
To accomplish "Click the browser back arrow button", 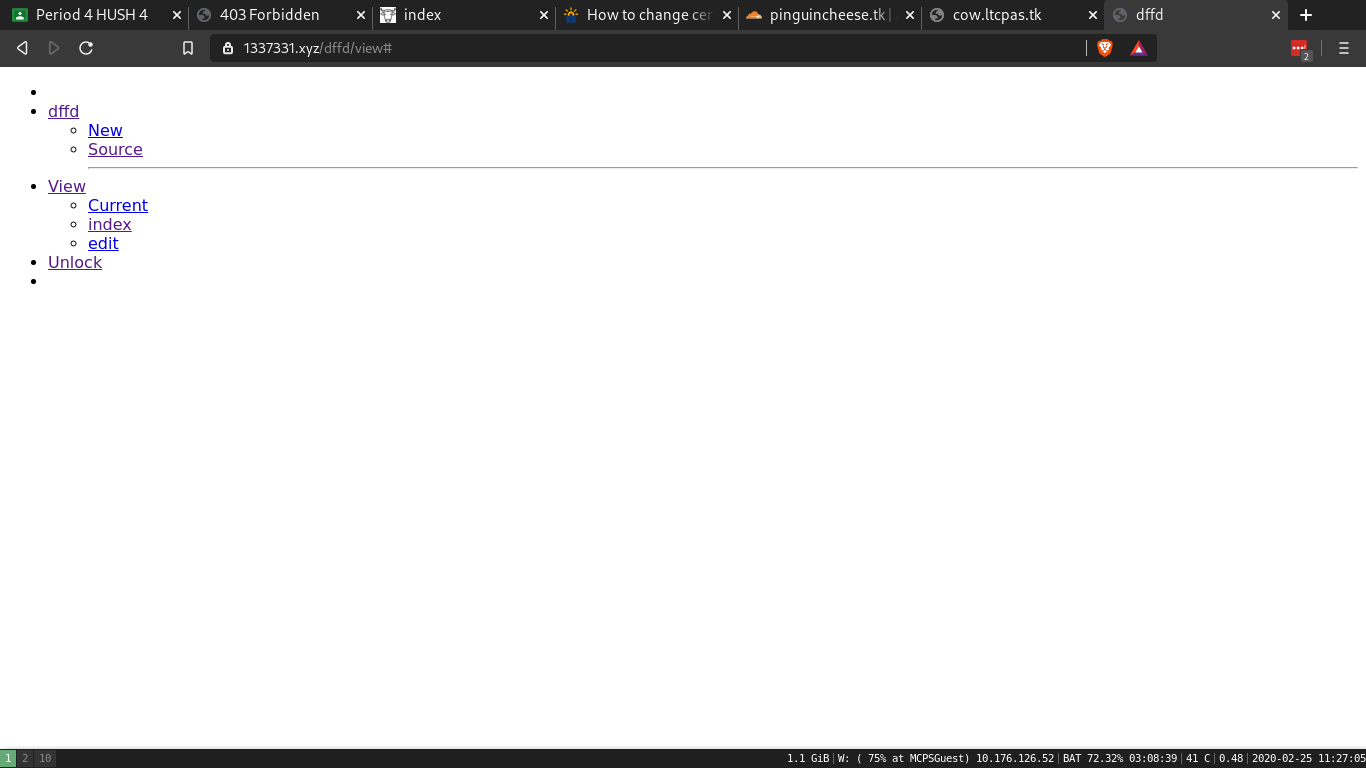I will (x=22, y=48).
